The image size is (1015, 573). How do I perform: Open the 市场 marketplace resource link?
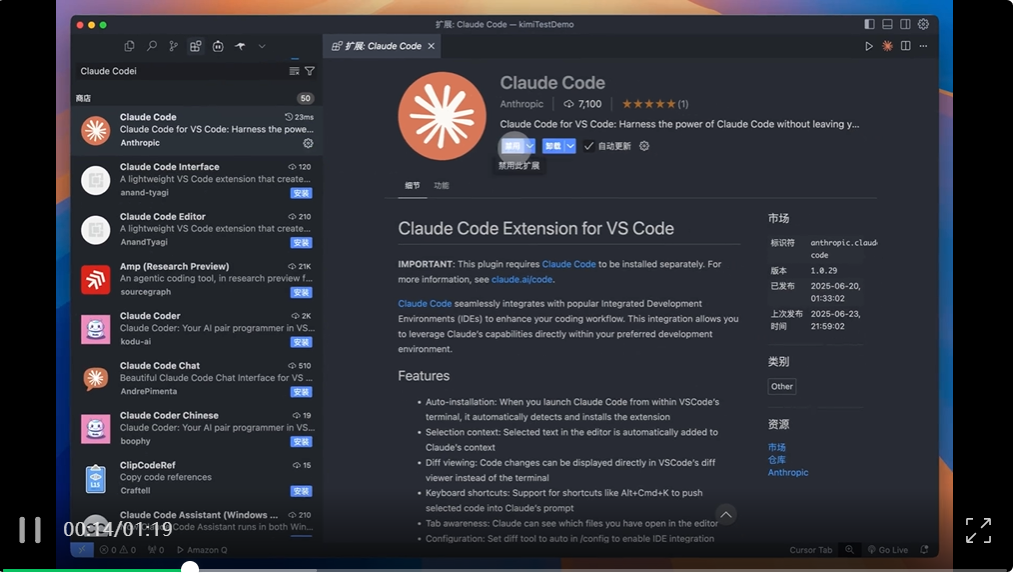pyautogui.click(x=777, y=447)
